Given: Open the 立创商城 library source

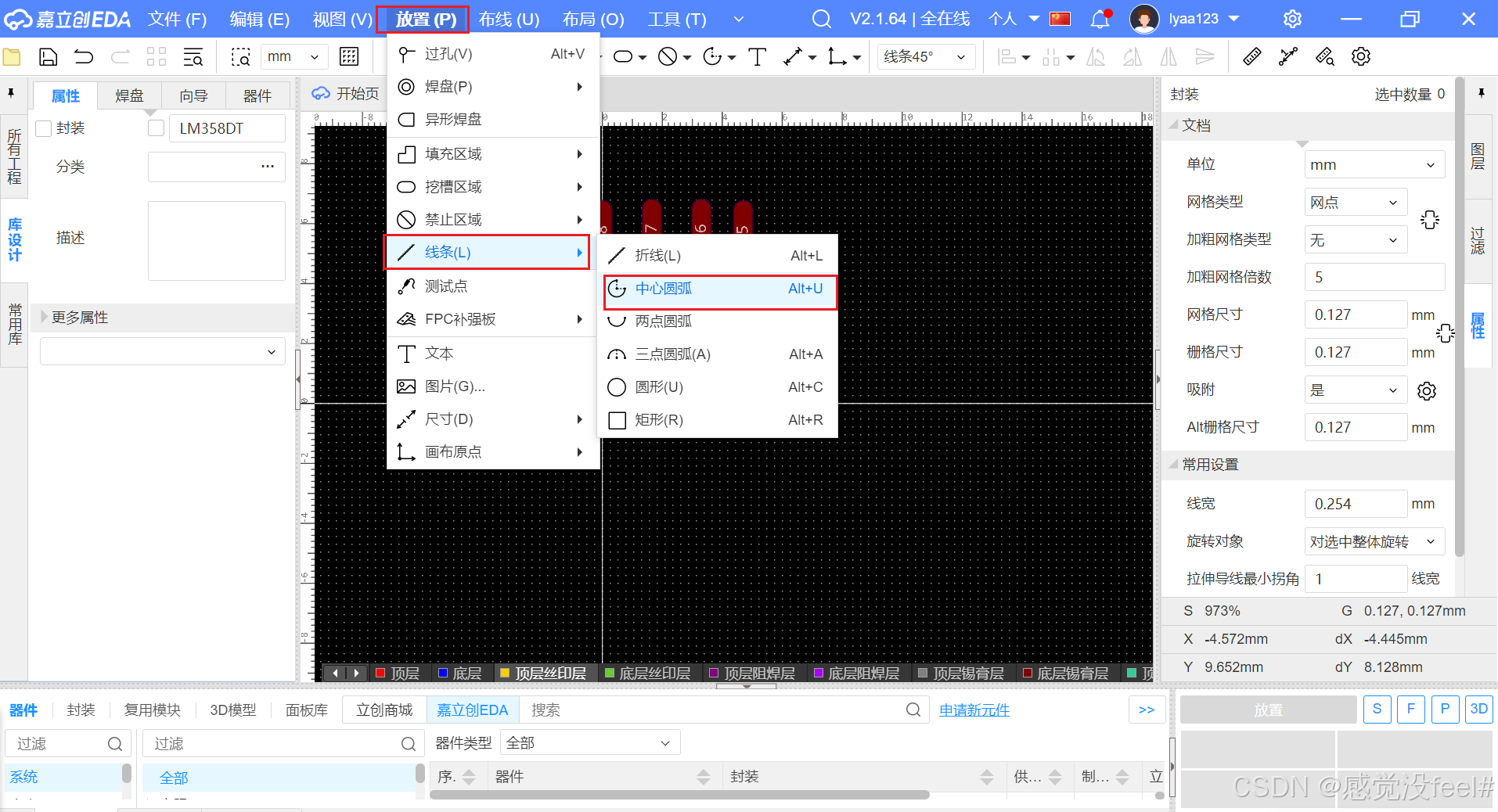Looking at the screenshot, I should click(x=384, y=710).
